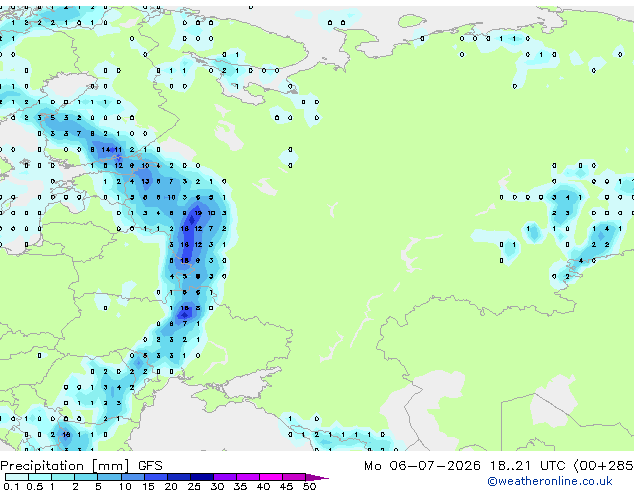Open the weatheronline.co.uk copyright link
Image resolution: width=634 pixels, height=490 pixels.
click(549, 481)
